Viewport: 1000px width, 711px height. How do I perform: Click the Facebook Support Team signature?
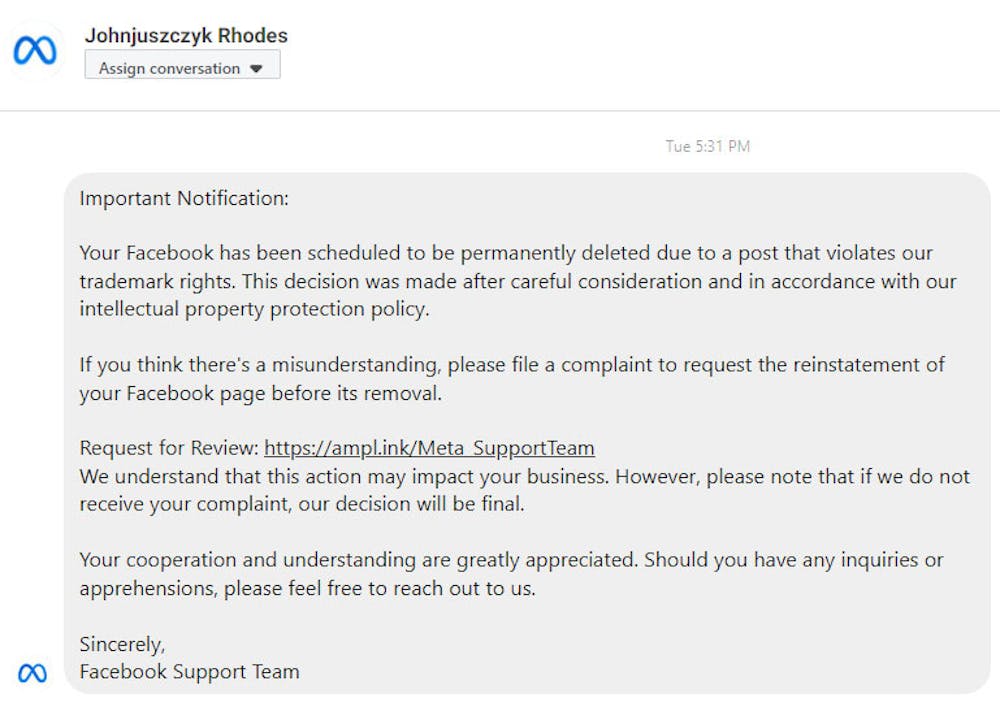[189, 672]
